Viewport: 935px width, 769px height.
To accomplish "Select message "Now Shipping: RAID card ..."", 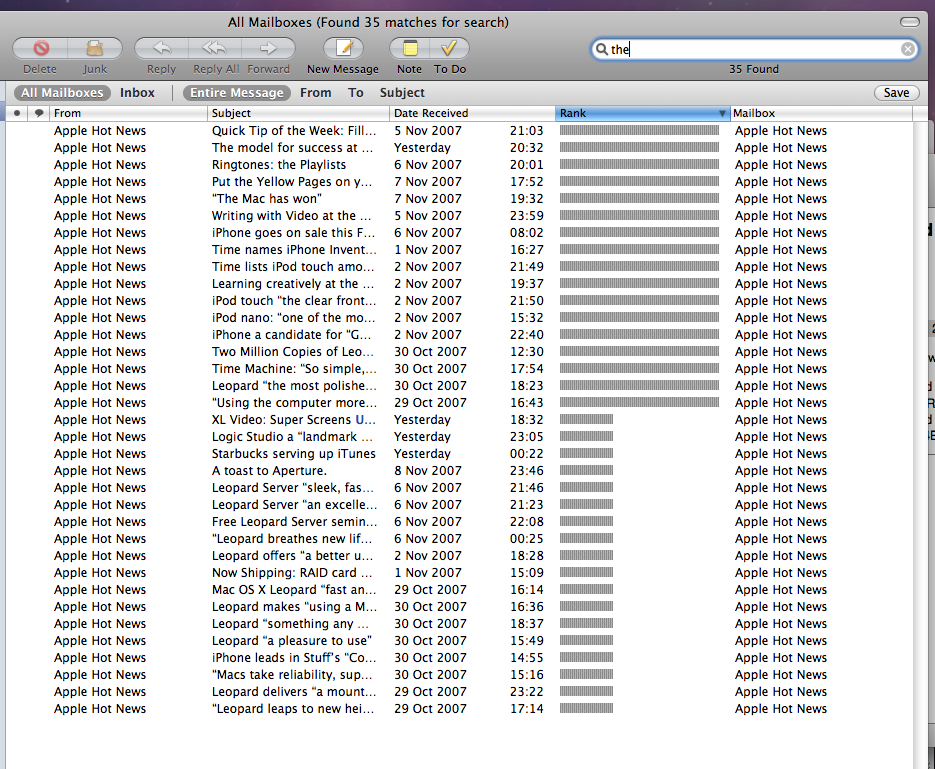I will click(x=459, y=572).
